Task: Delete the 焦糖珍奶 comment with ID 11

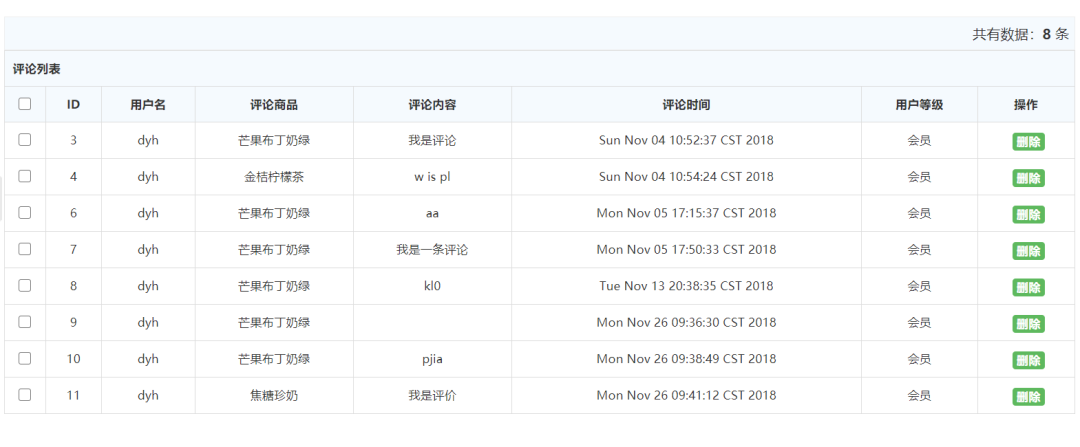Action: [1028, 397]
